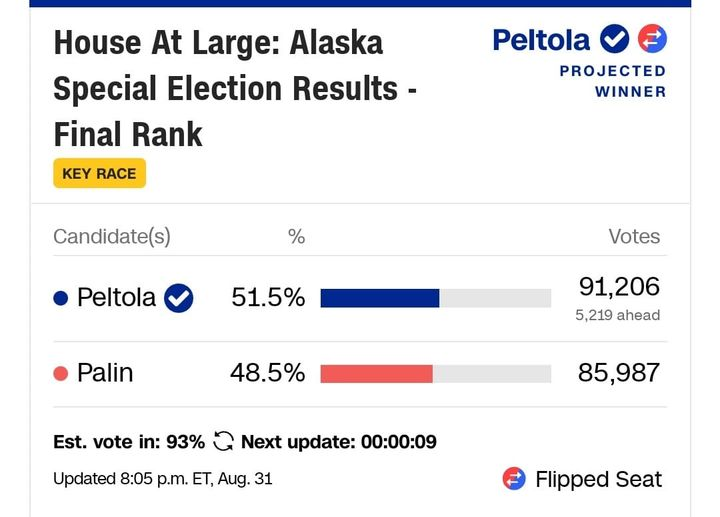Open the House At Large Alaska title
The height and width of the screenshot is (517, 720).
pos(235,89)
